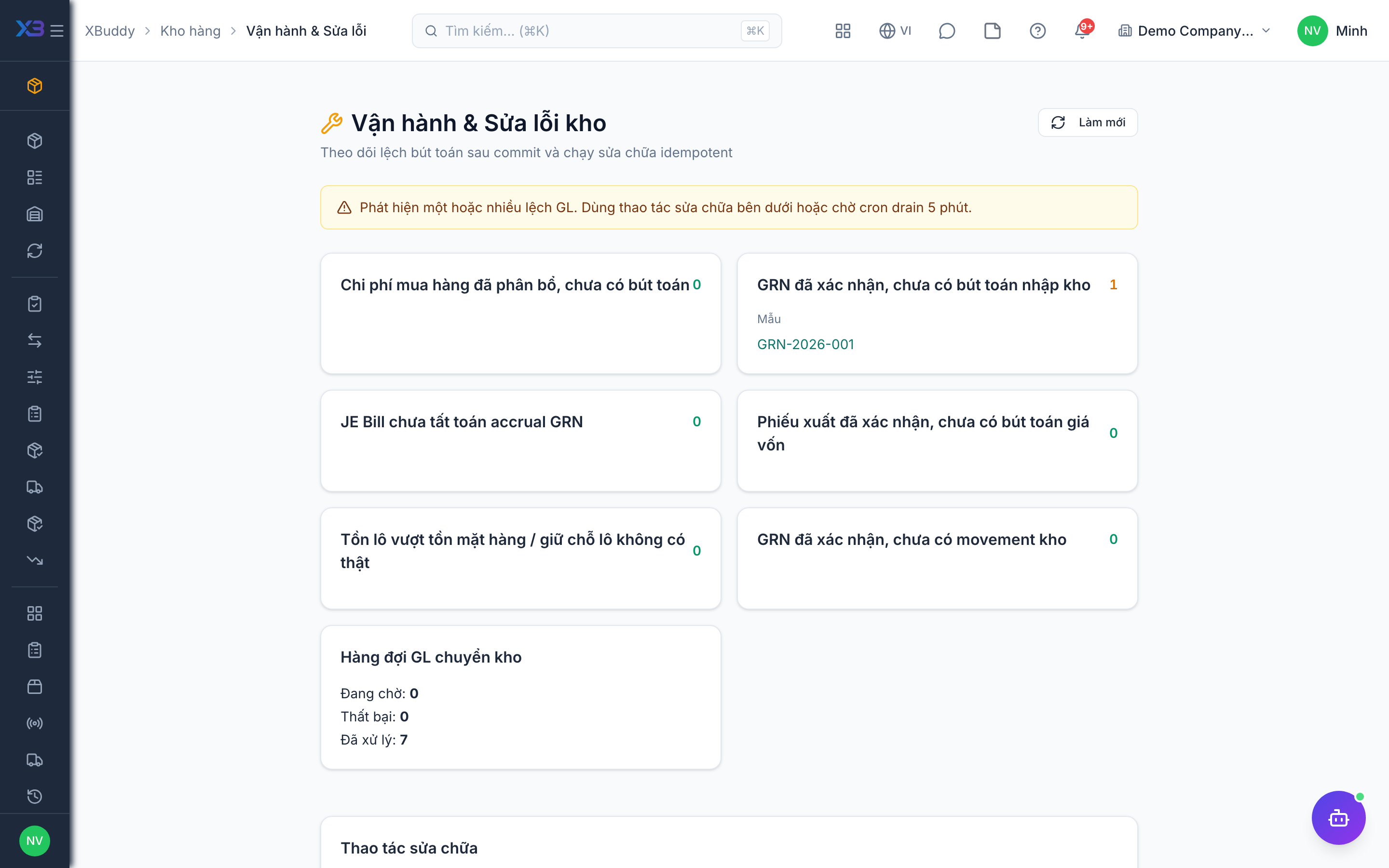Open the help question mark icon
Image resolution: width=1389 pixels, height=868 pixels.
click(1038, 31)
